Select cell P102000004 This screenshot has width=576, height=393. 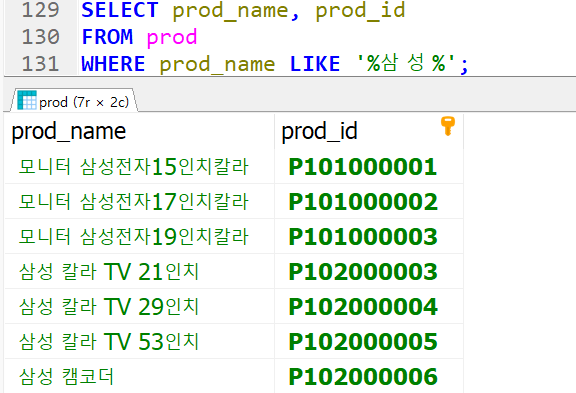click(369, 306)
